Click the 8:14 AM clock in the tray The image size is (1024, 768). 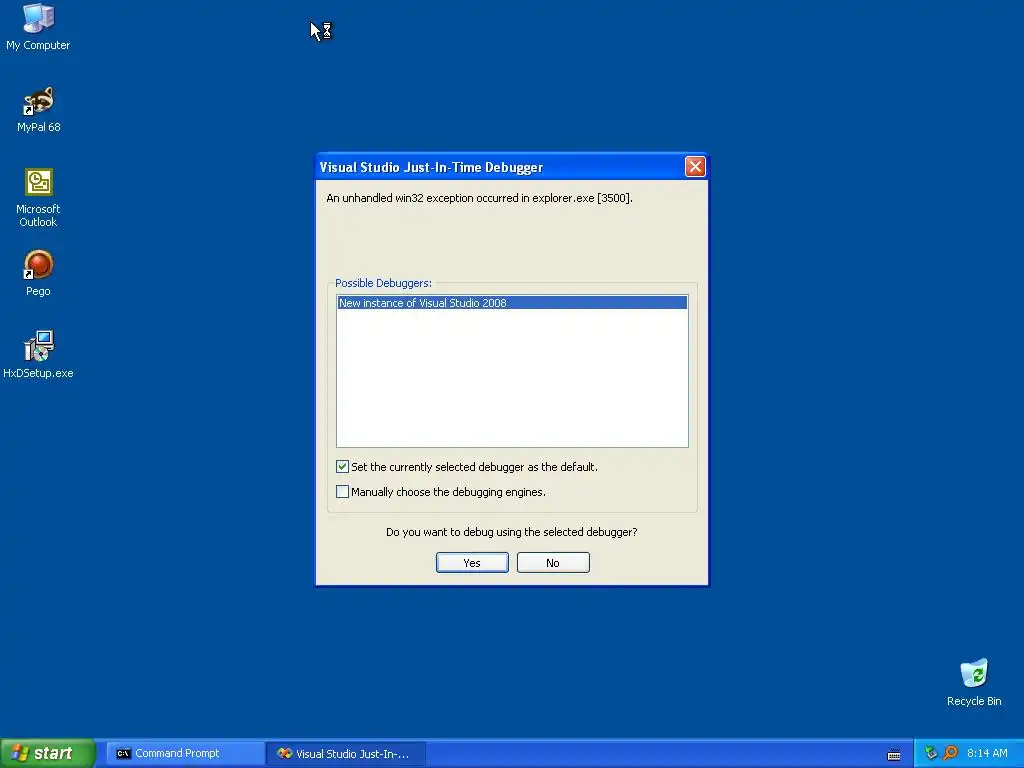coord(987,753)
